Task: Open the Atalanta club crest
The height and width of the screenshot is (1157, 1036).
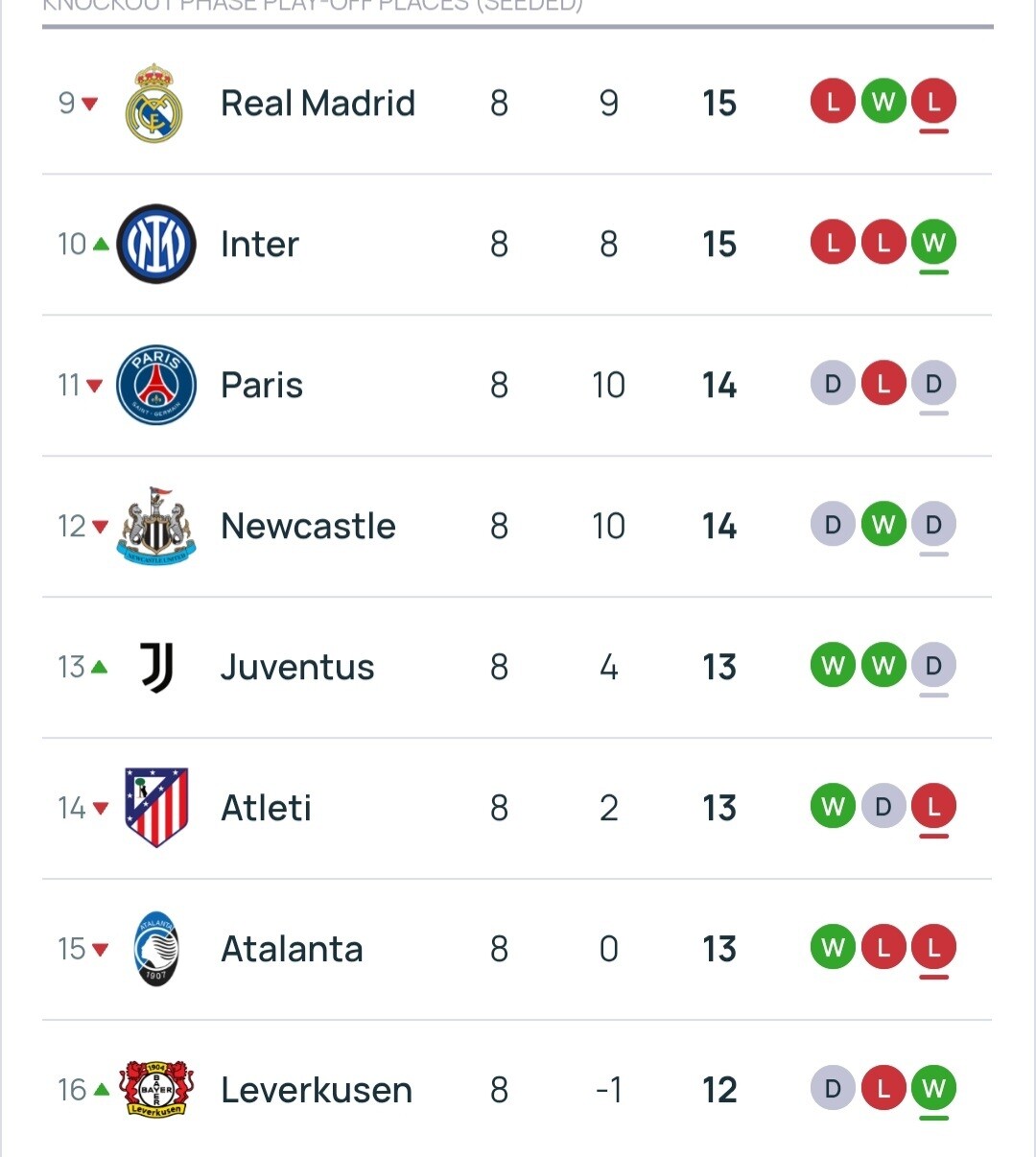Action: coord(156,949)
